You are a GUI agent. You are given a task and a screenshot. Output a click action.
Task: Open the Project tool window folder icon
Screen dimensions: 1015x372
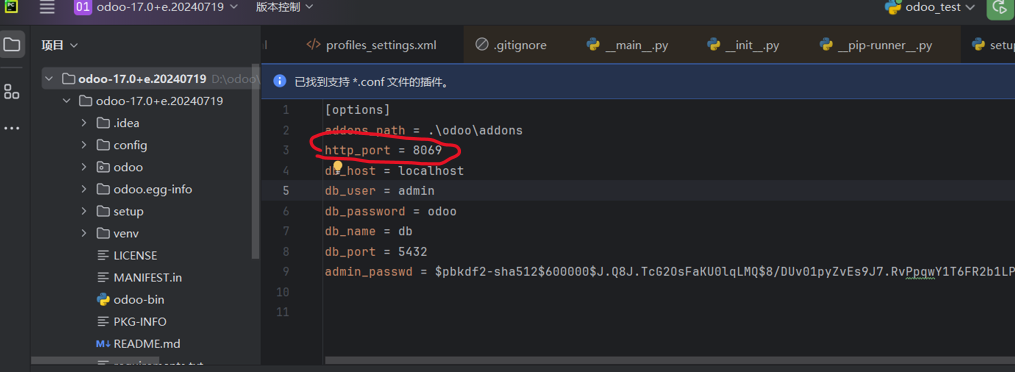pyautogui.click(x=12, y=45)
